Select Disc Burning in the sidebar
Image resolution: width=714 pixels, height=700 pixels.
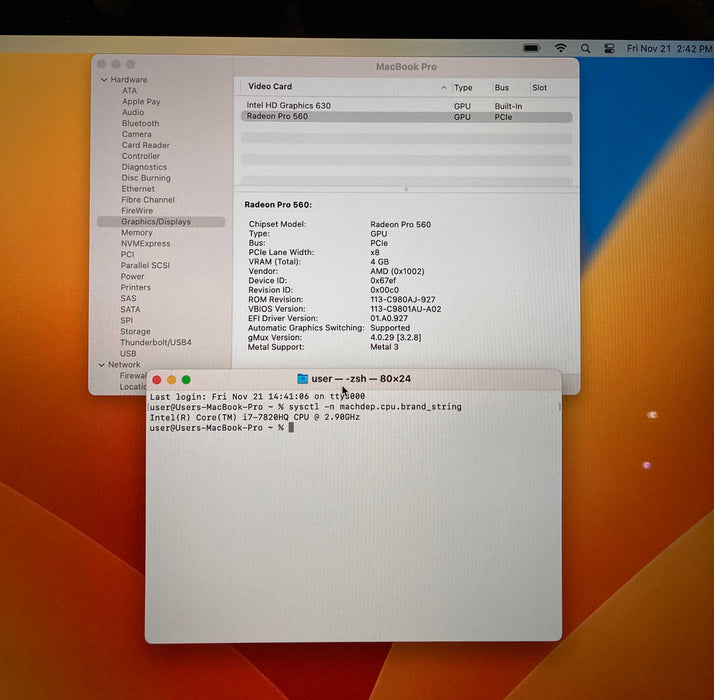(x=146, y=178)
